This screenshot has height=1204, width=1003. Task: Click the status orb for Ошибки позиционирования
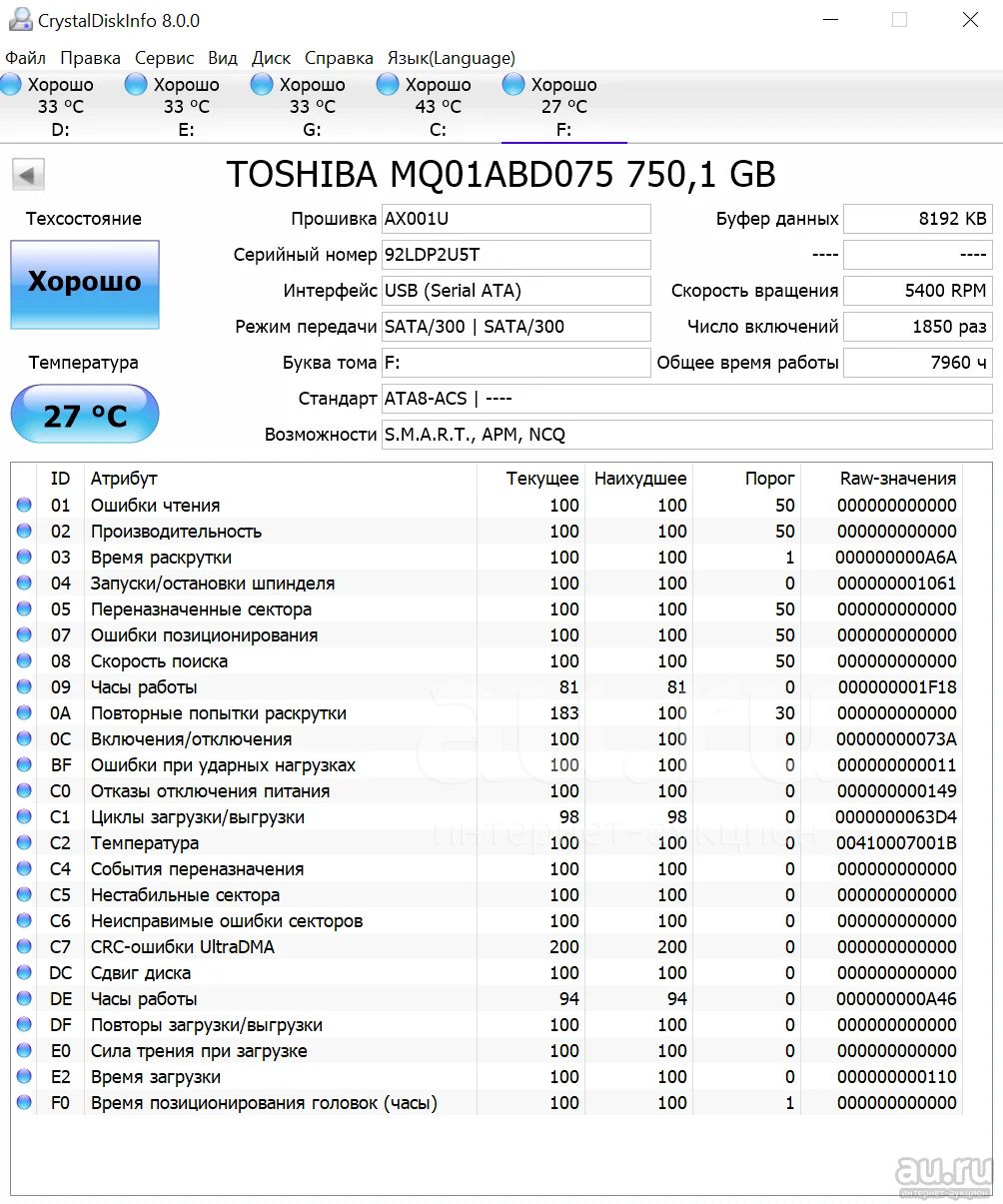[x=24, y=635]
